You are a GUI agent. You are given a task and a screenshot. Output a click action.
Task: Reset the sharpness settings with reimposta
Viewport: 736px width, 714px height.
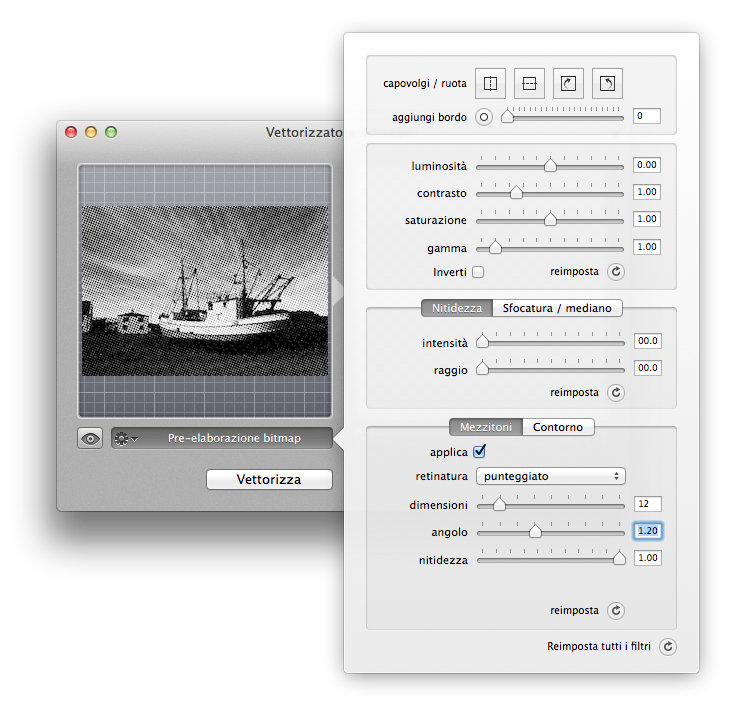[616, 393]
